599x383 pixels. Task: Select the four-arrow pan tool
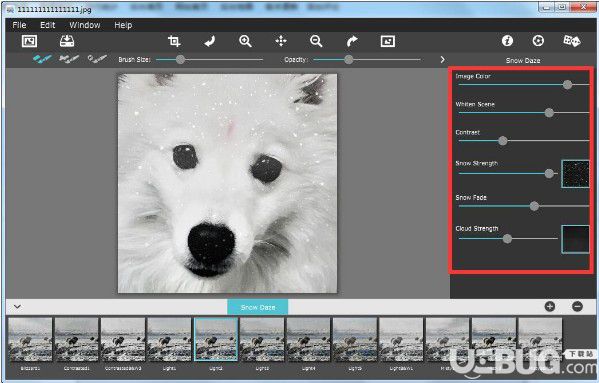coord(281,41)
